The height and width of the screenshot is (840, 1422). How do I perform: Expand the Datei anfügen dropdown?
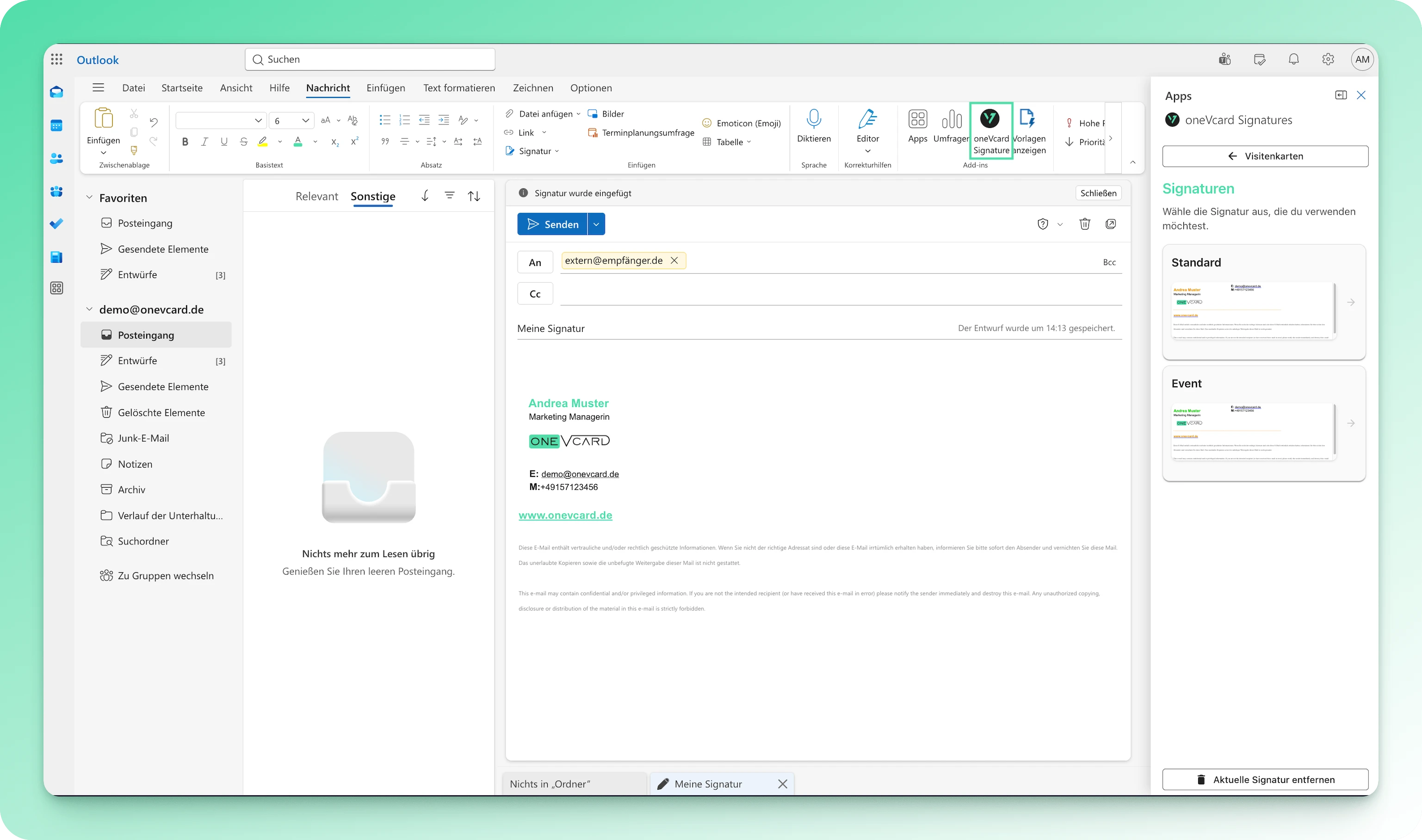pyautogui.click(x=579, y=114)
